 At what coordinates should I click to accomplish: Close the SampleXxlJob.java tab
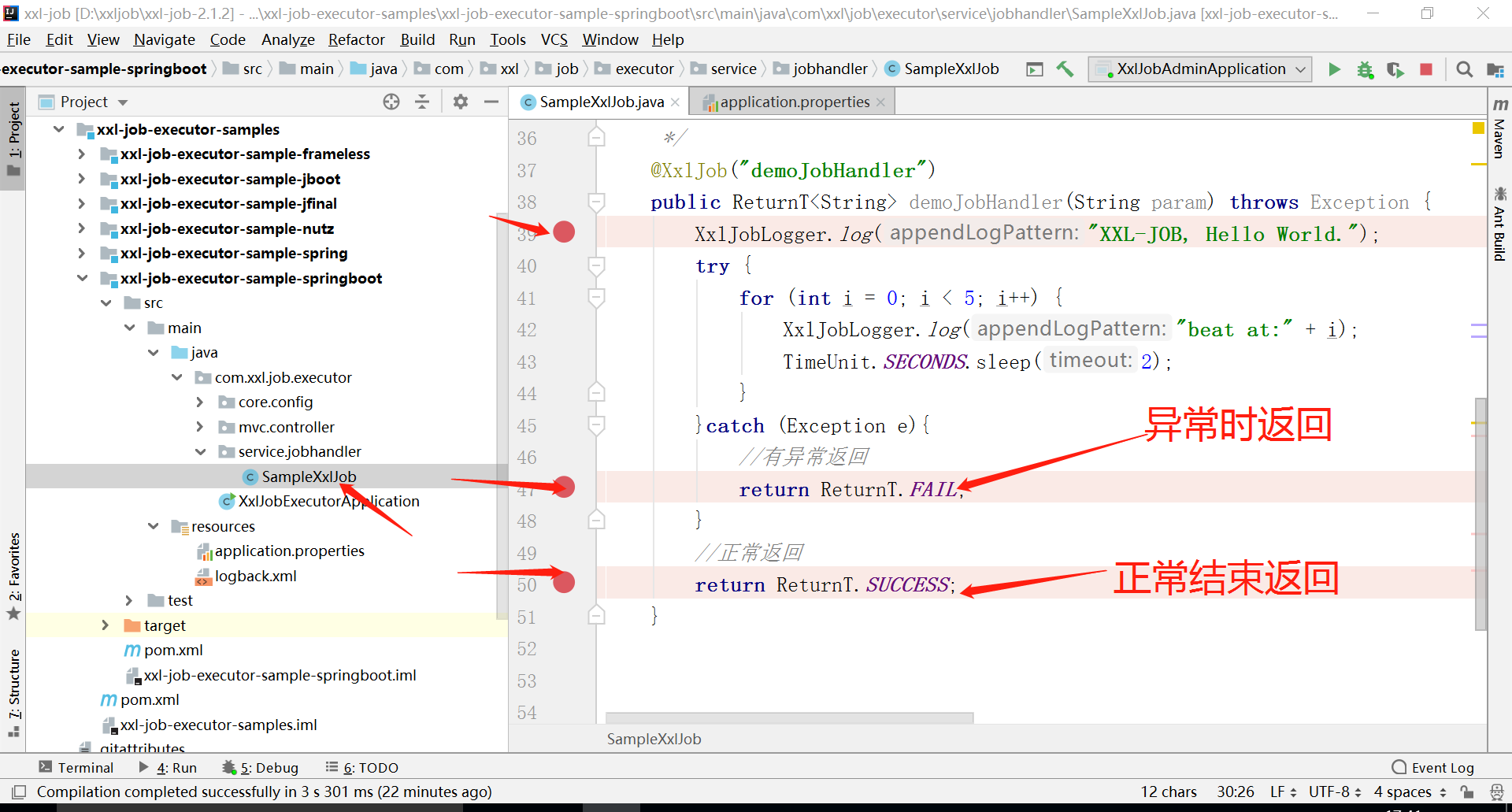tap(675, 102)
